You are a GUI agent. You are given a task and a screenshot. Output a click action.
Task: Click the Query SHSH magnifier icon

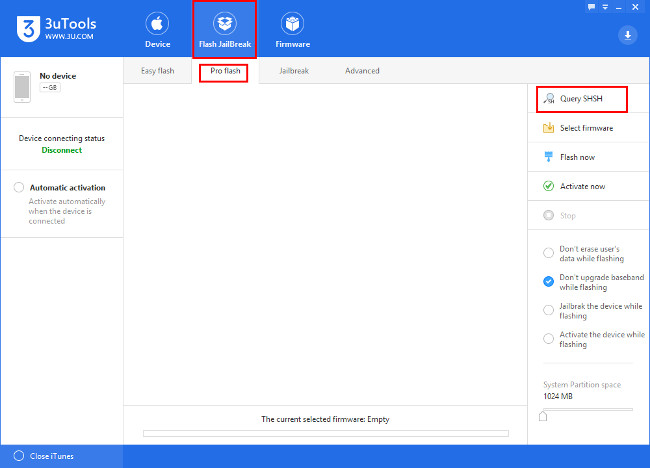tap(549, 99)
